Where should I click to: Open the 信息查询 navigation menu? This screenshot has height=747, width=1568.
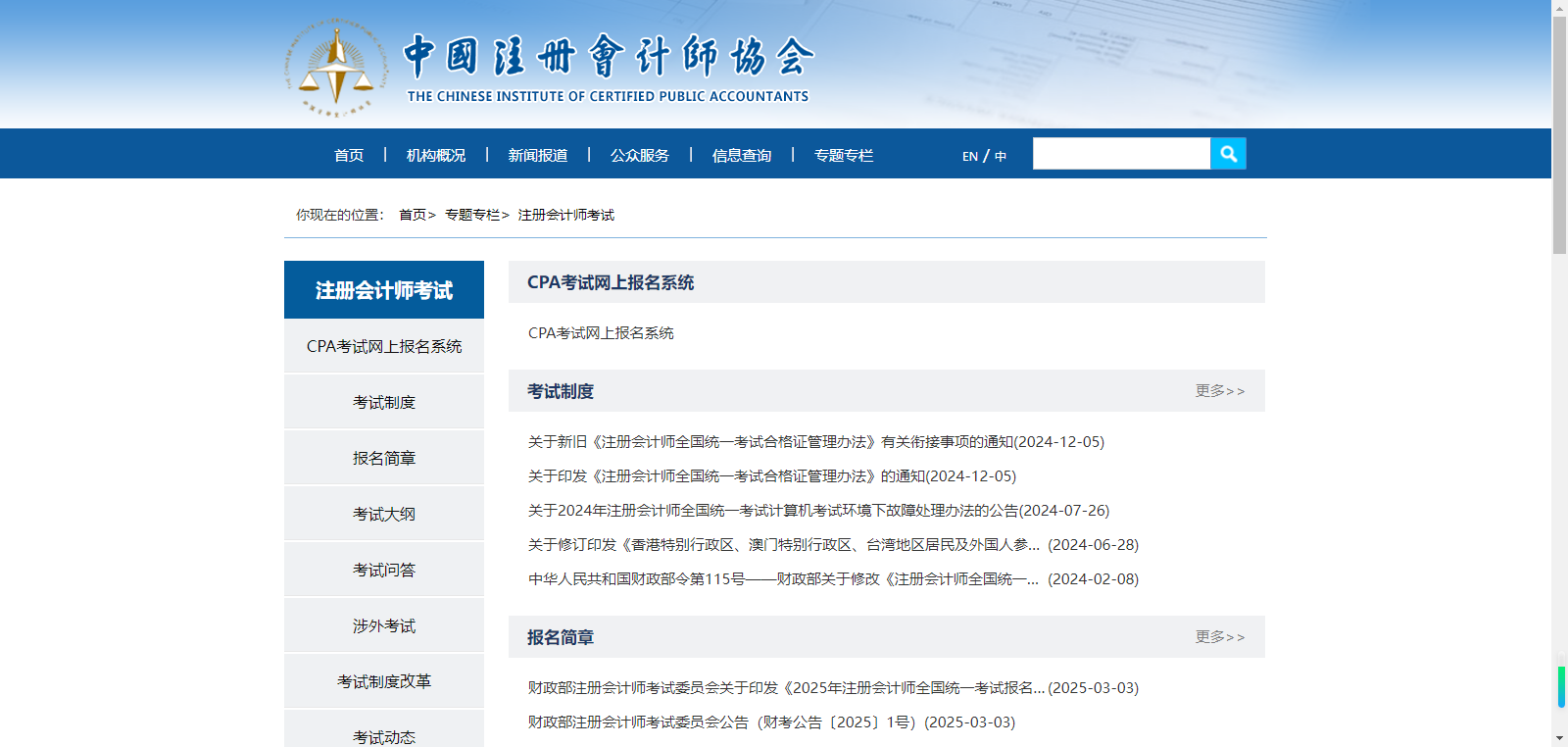pos(742,155)
